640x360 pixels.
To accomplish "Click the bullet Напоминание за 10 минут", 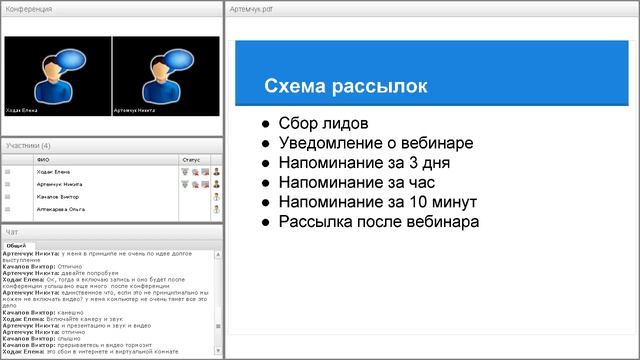I will tap(378, 202).
